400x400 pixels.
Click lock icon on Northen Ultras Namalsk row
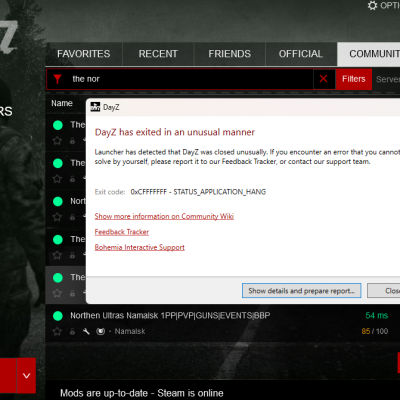pos(72,331)
